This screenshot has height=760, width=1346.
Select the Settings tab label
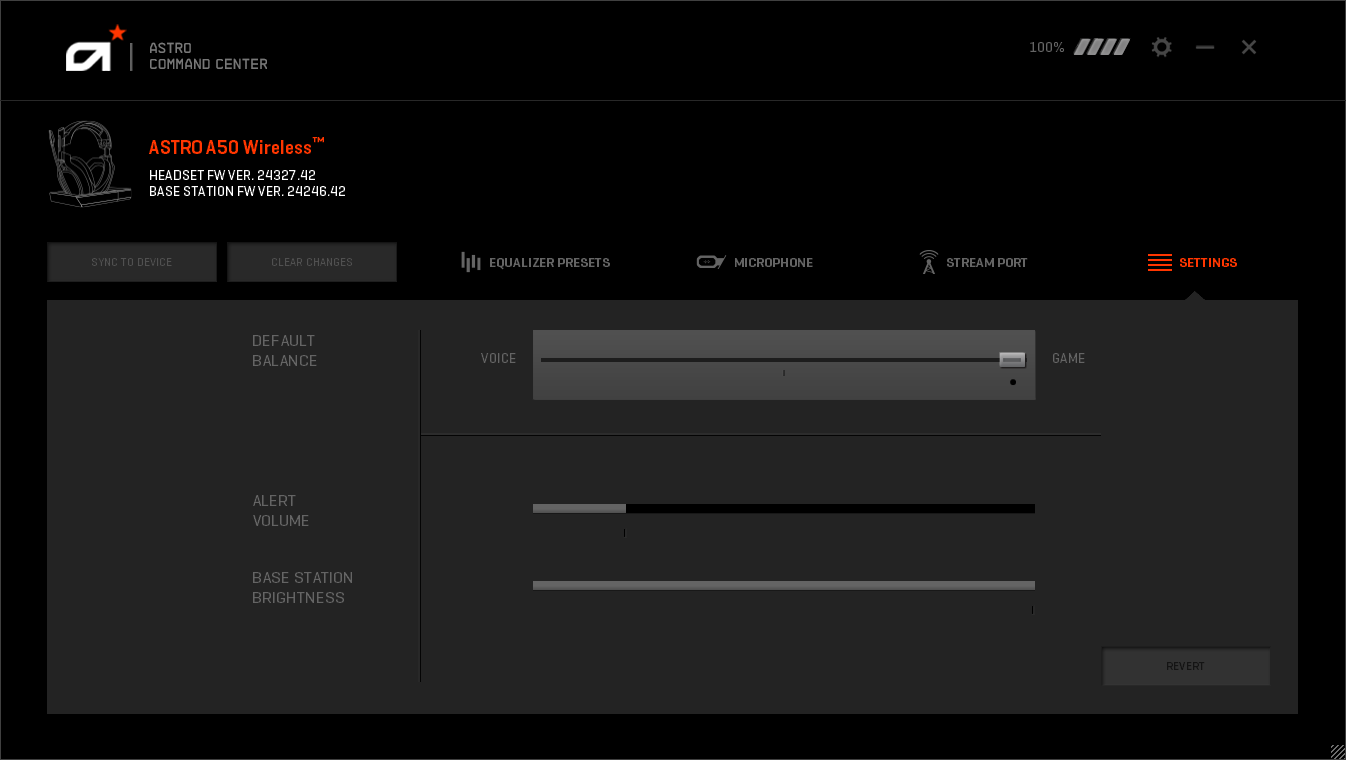[1208, 263]
